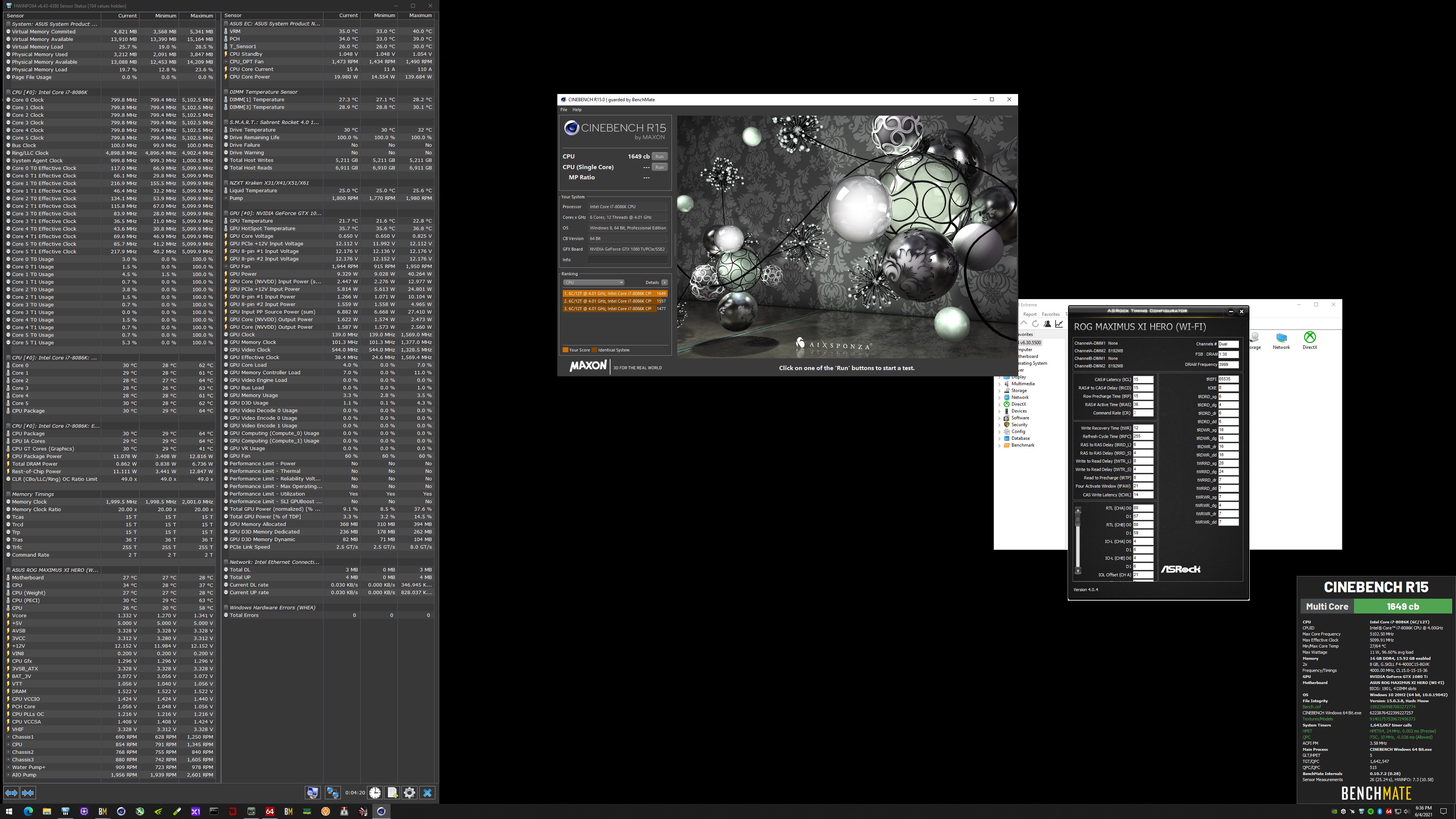The width and height of the screenshot is (1456, 819).
Task: Select the 1477 score ranking entry
Action: [615, 309]
